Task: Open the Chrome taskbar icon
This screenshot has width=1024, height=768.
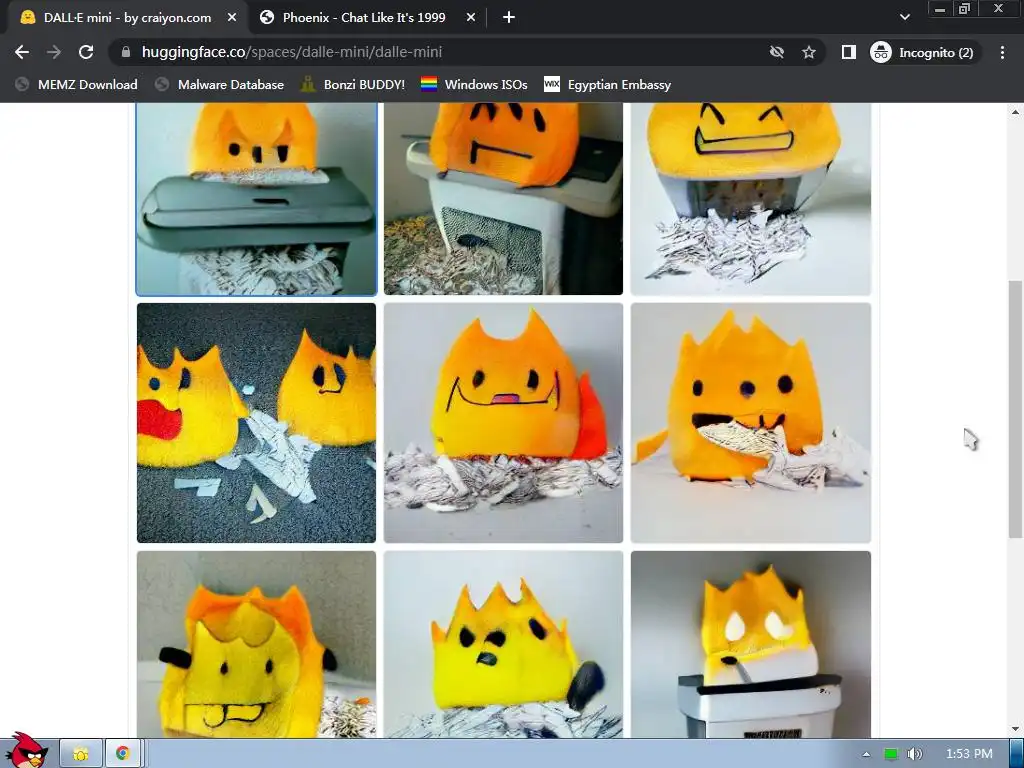Action: (122, 754)
